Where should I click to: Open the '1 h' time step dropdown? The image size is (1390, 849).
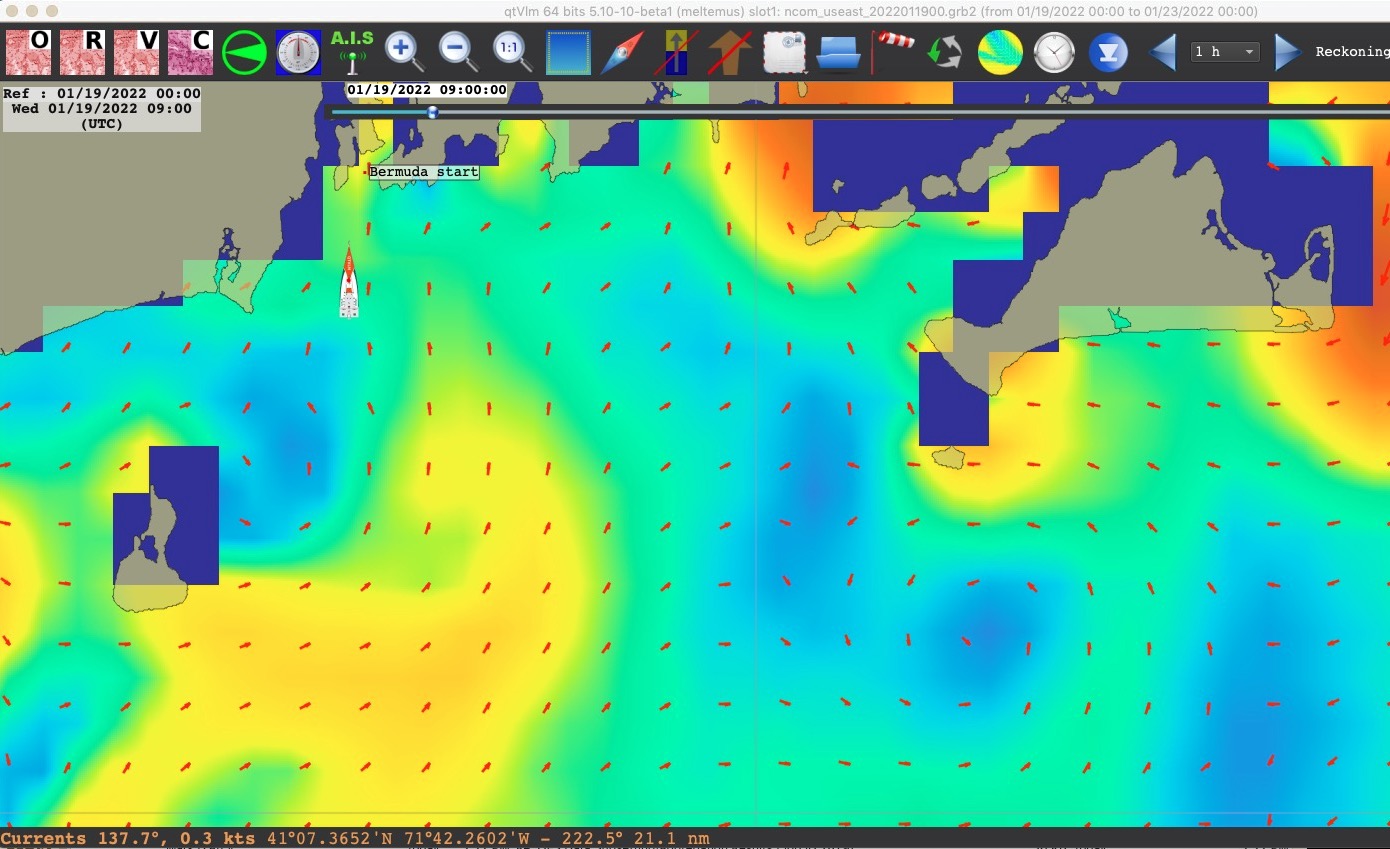[1225, 52]
